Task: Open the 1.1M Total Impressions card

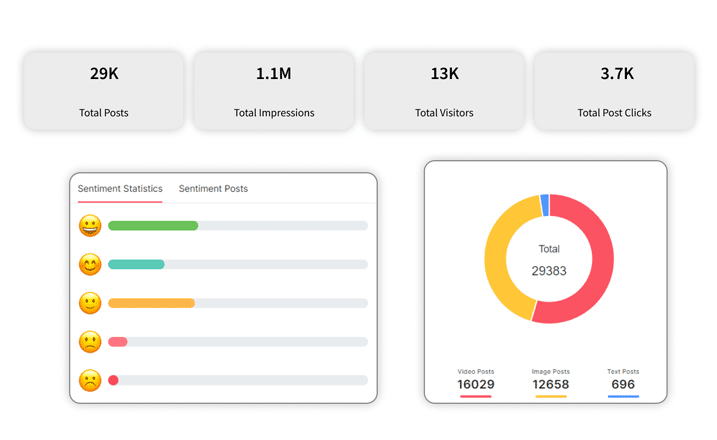Action: pyautogui.click(x=274, y=91)
